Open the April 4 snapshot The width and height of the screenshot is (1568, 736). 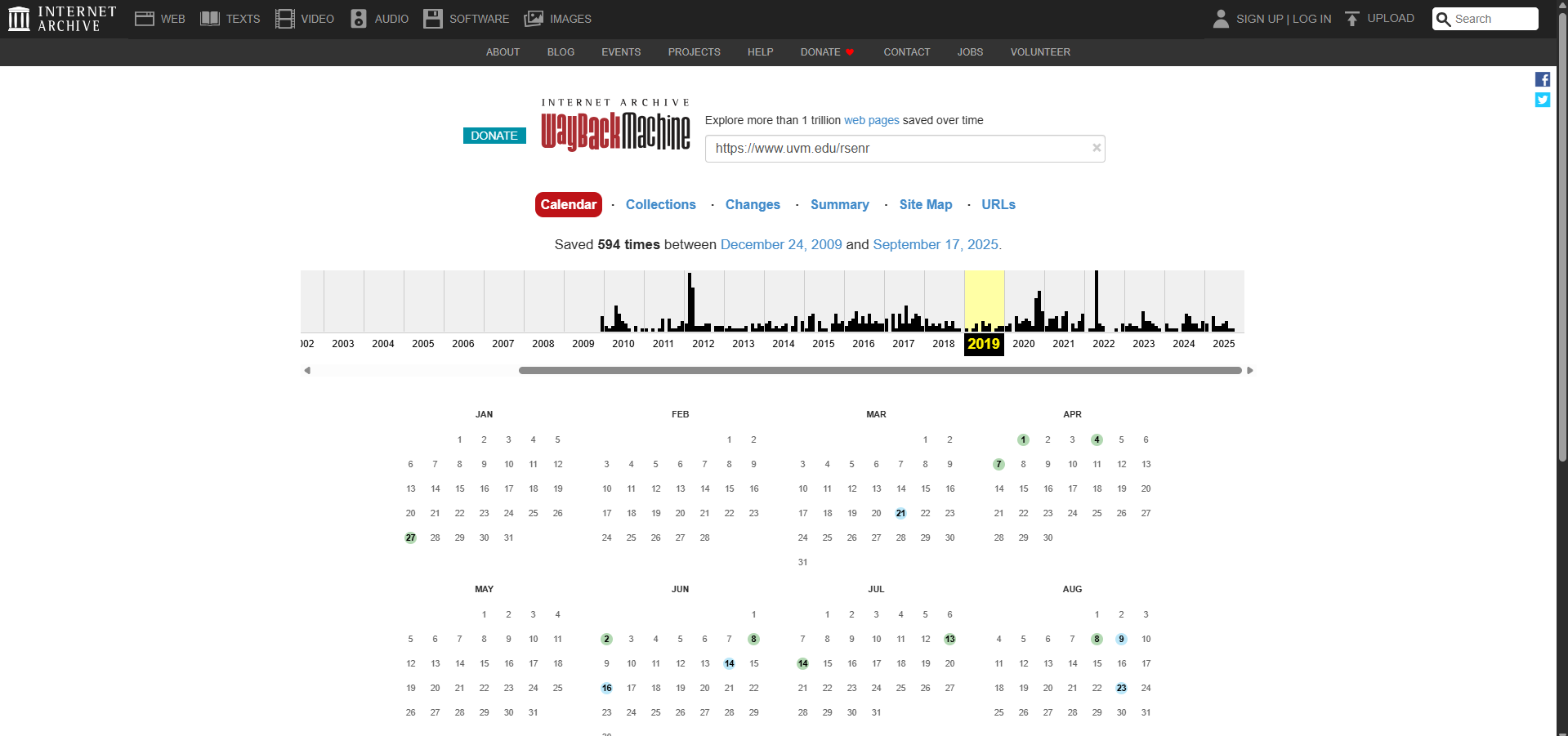pos(1097,439)
